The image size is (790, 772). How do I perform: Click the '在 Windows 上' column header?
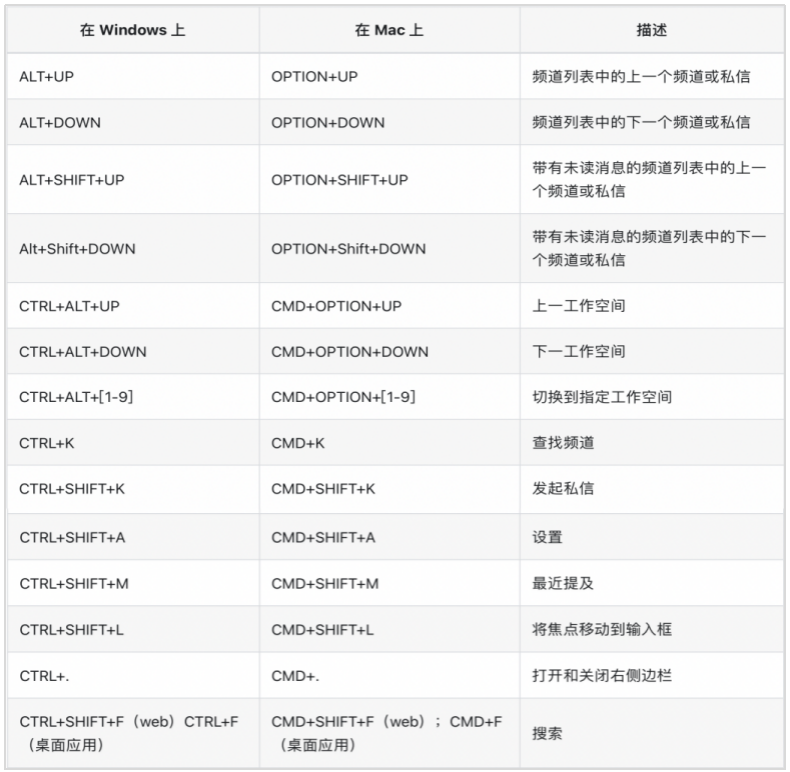click(x=133, y=30)
